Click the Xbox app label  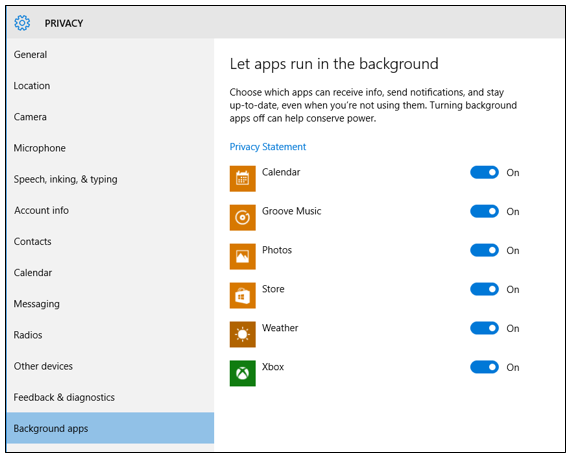[273, 366]
